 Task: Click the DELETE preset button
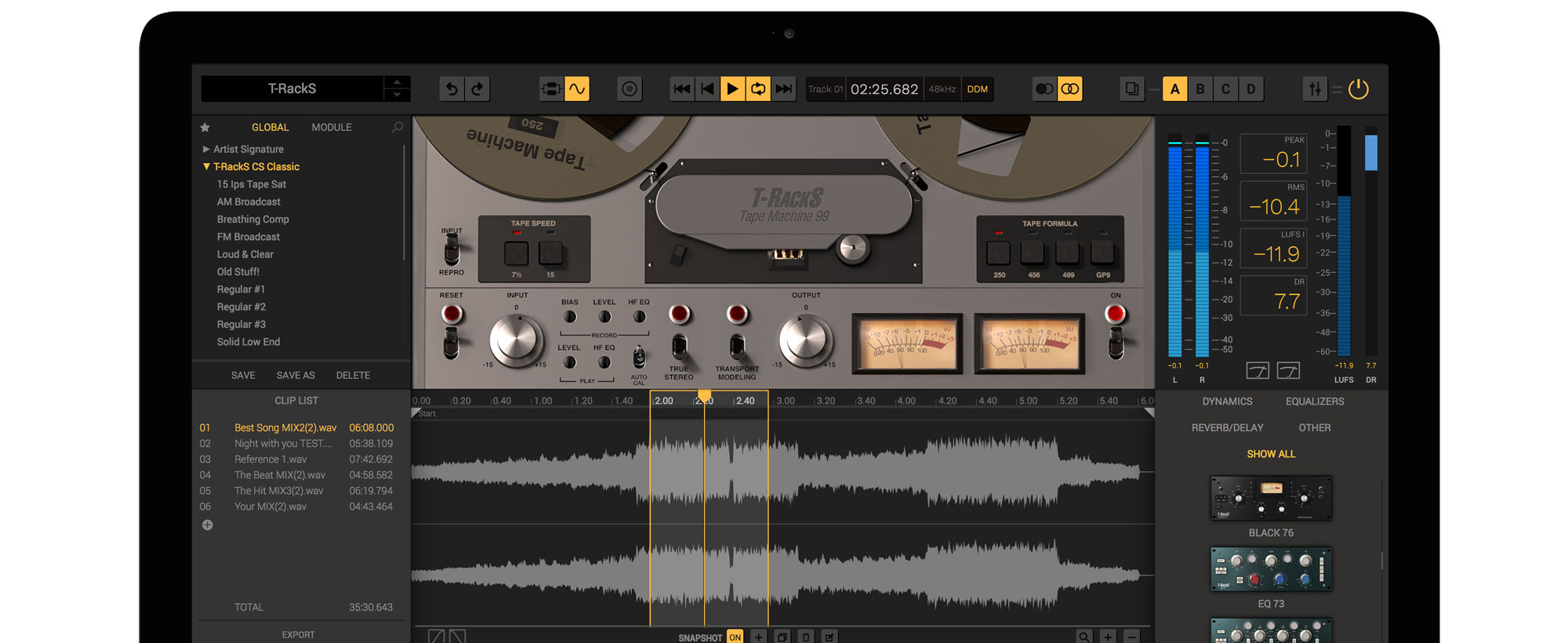(353, 376)
